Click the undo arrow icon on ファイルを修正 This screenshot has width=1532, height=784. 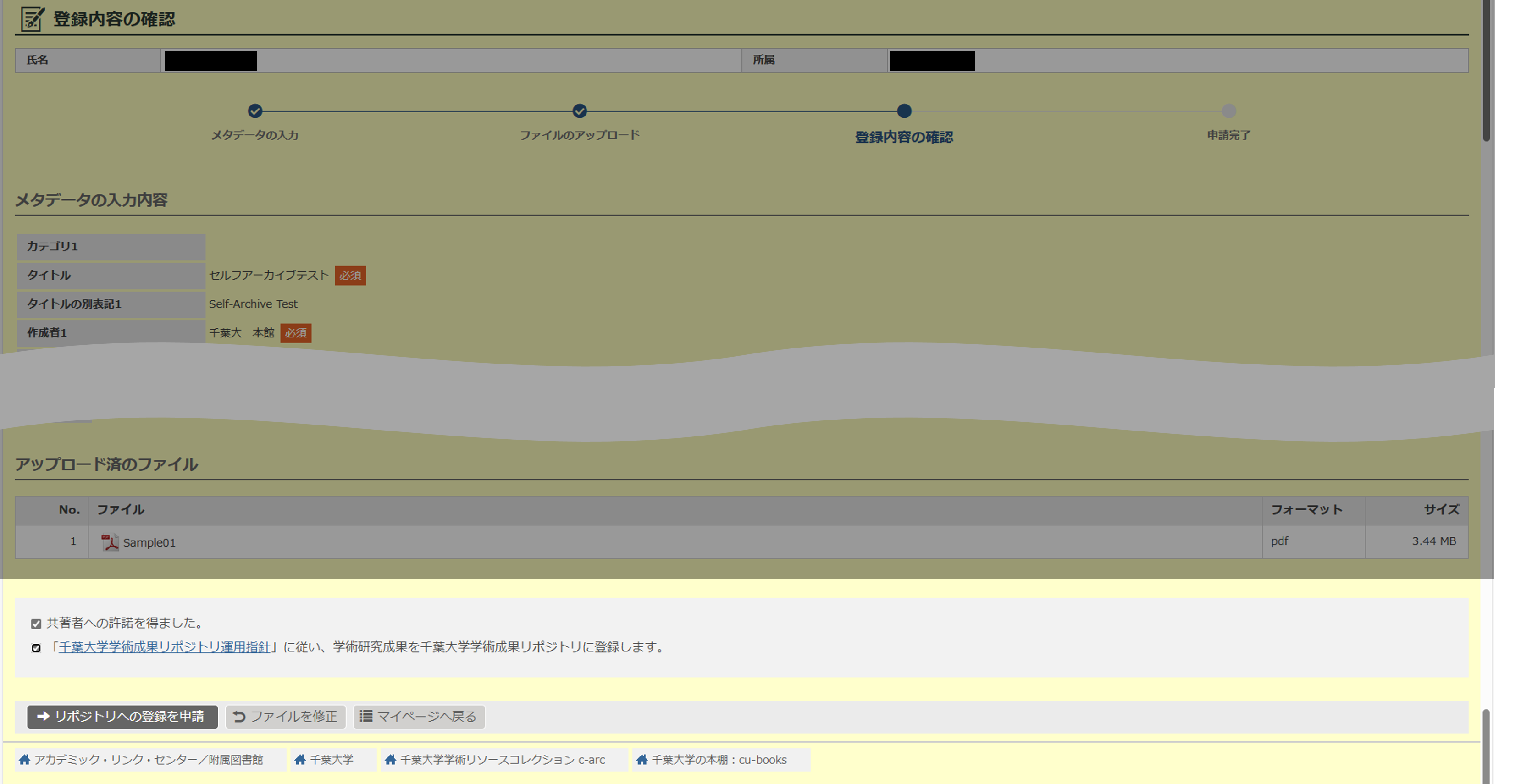239,717
